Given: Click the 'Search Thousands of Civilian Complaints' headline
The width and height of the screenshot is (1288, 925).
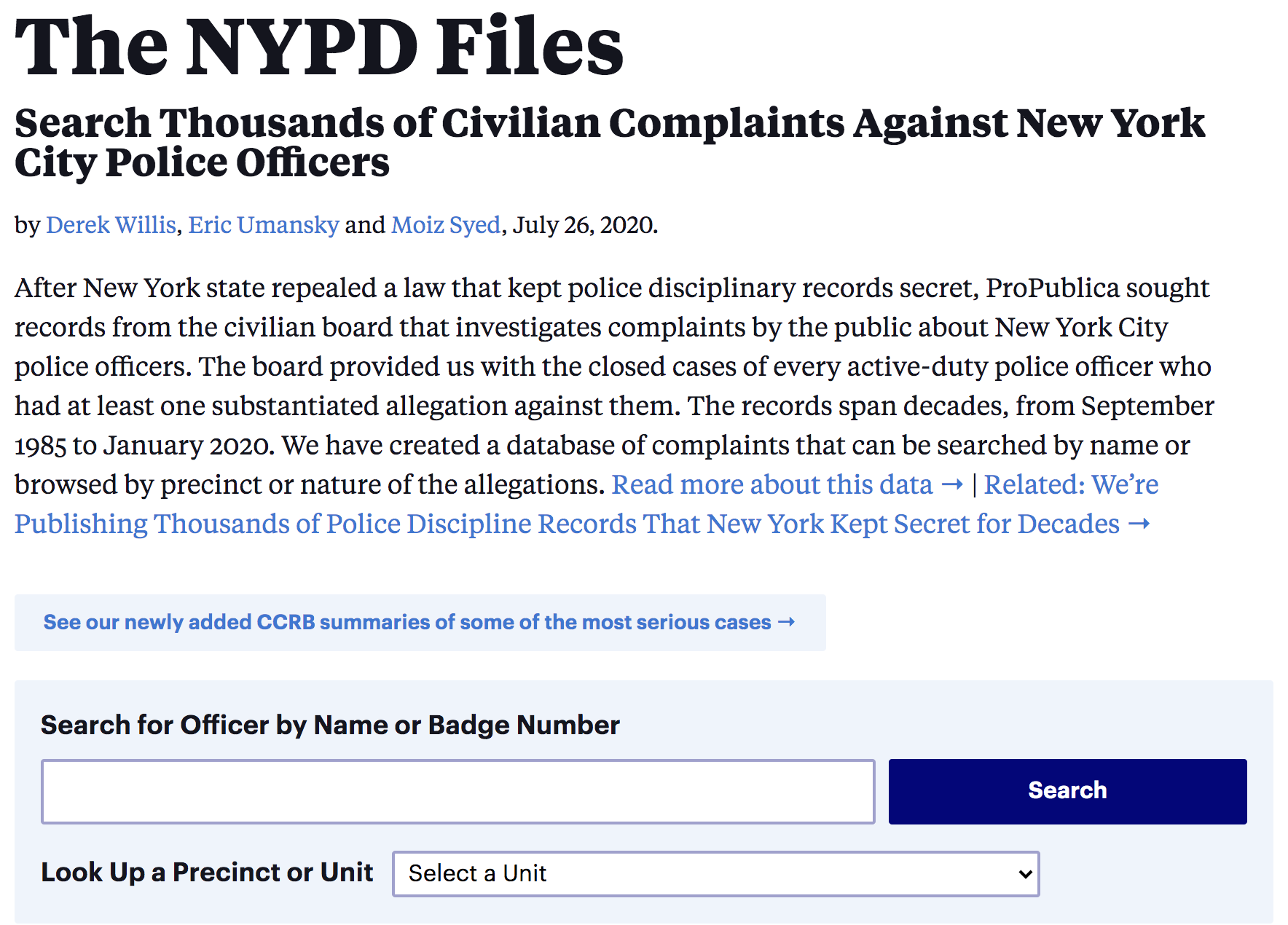Looking at the screenshot, I should [x=609, y=142].
